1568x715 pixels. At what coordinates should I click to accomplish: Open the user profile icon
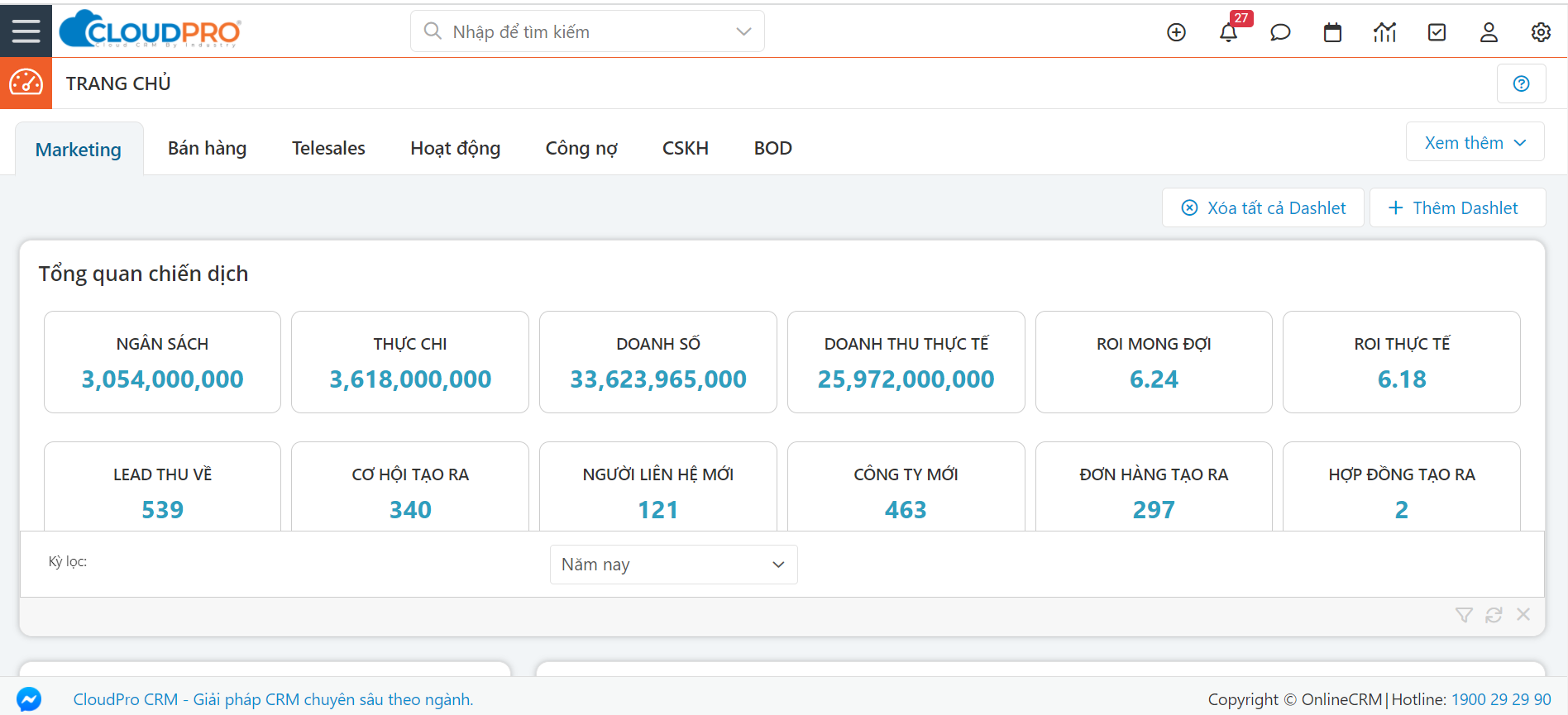pos(1489,32)
